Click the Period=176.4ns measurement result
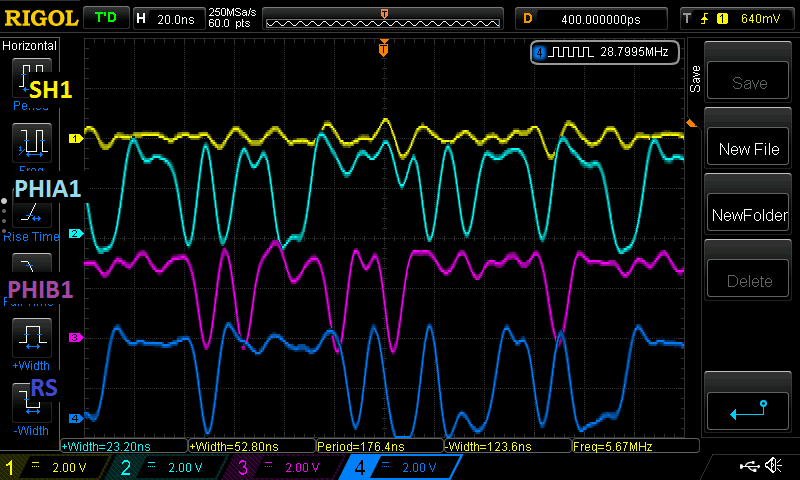 coord(380,446)
